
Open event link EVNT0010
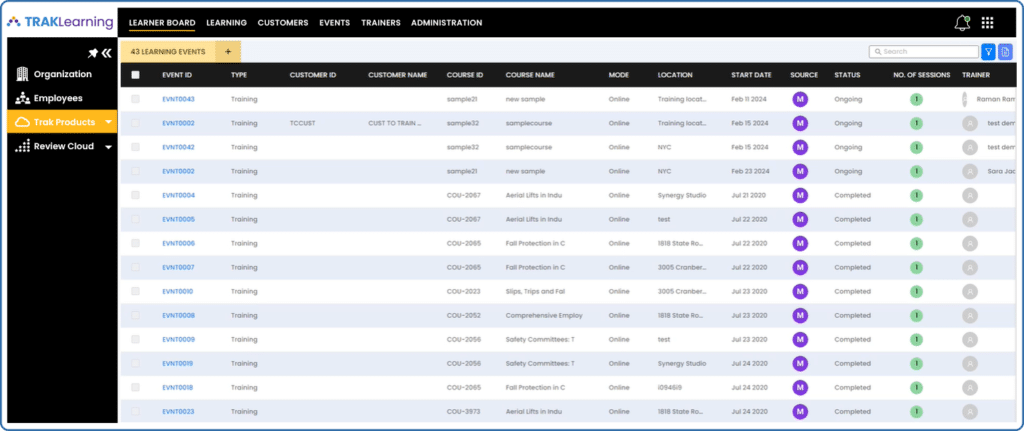pyautogui.click(x=178, y=291)
